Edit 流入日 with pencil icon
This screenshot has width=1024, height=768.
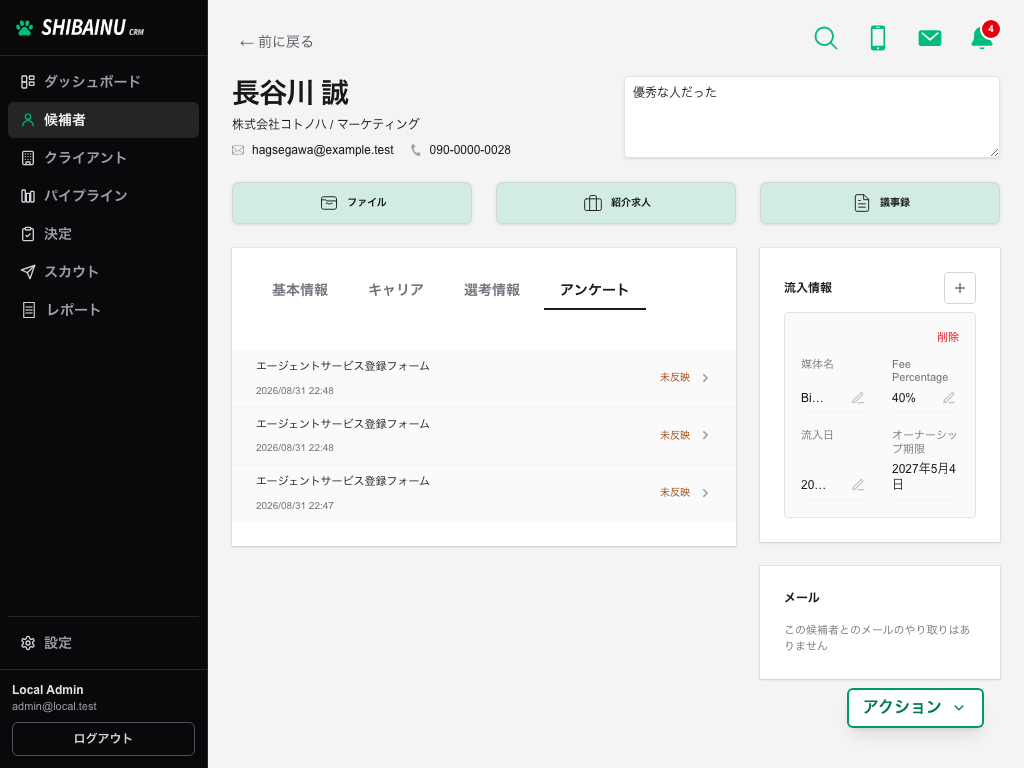click(857, 485)
